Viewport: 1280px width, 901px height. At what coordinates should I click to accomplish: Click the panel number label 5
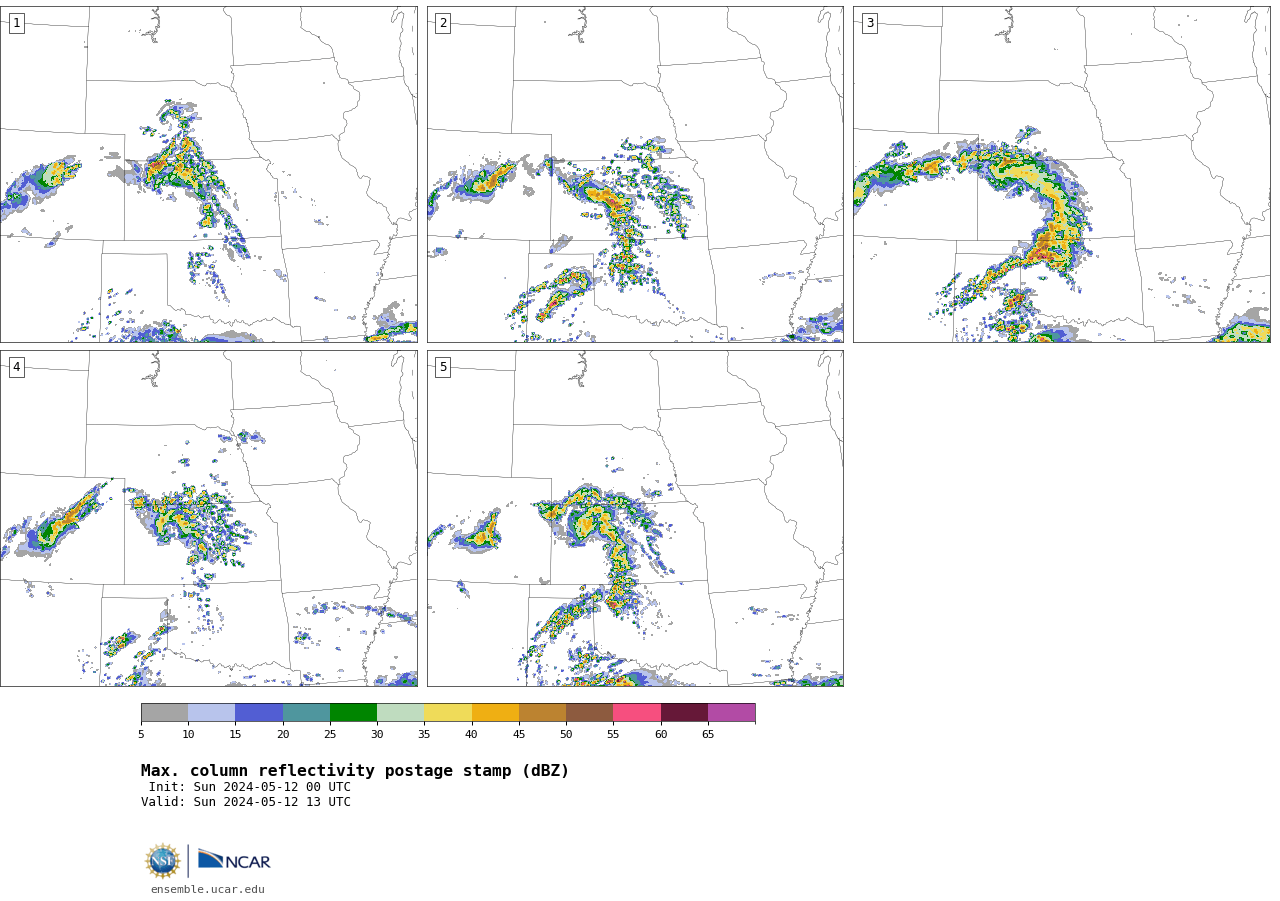(x=443, y=367)
